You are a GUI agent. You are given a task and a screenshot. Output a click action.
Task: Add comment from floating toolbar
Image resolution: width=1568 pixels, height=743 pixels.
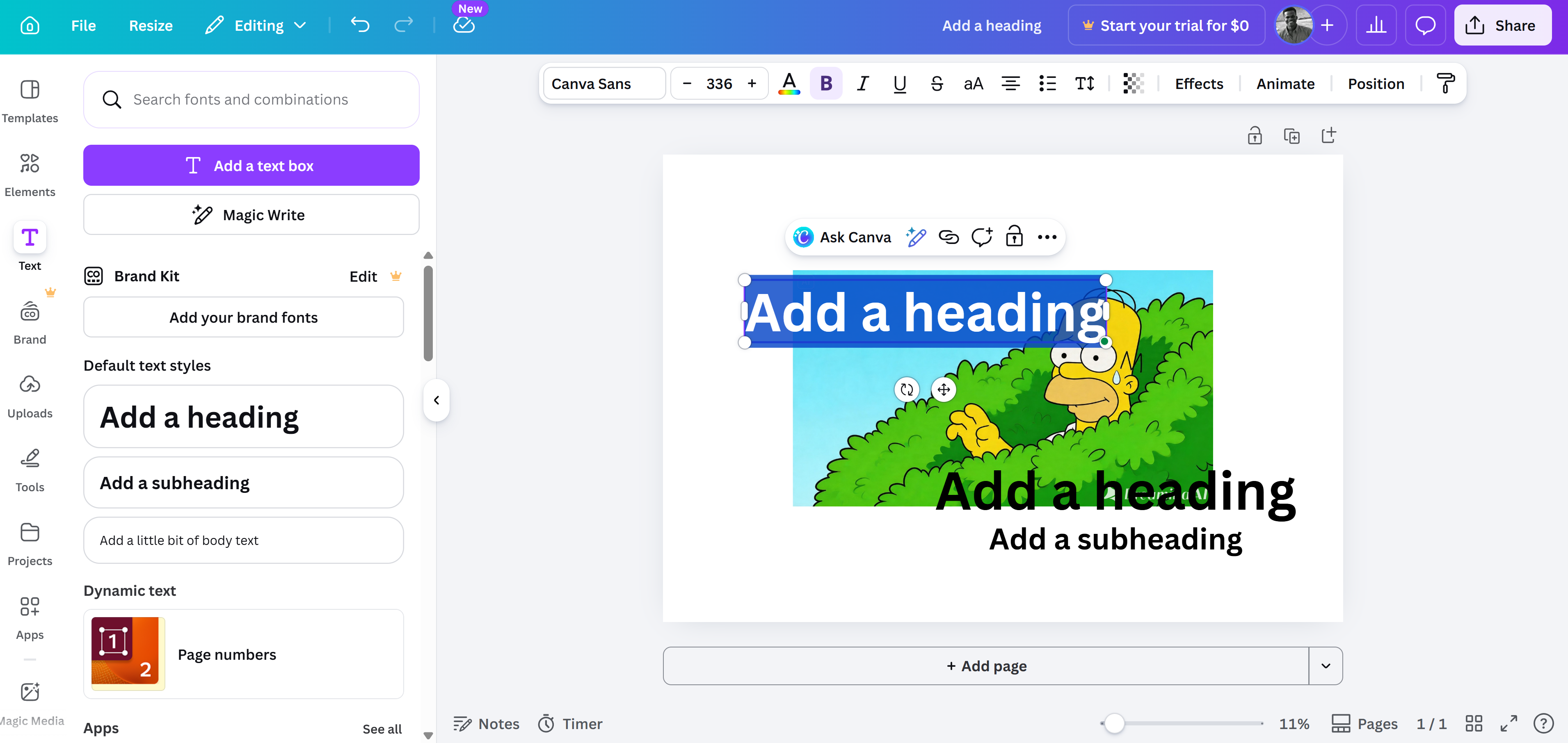click(x=981, y=237)
